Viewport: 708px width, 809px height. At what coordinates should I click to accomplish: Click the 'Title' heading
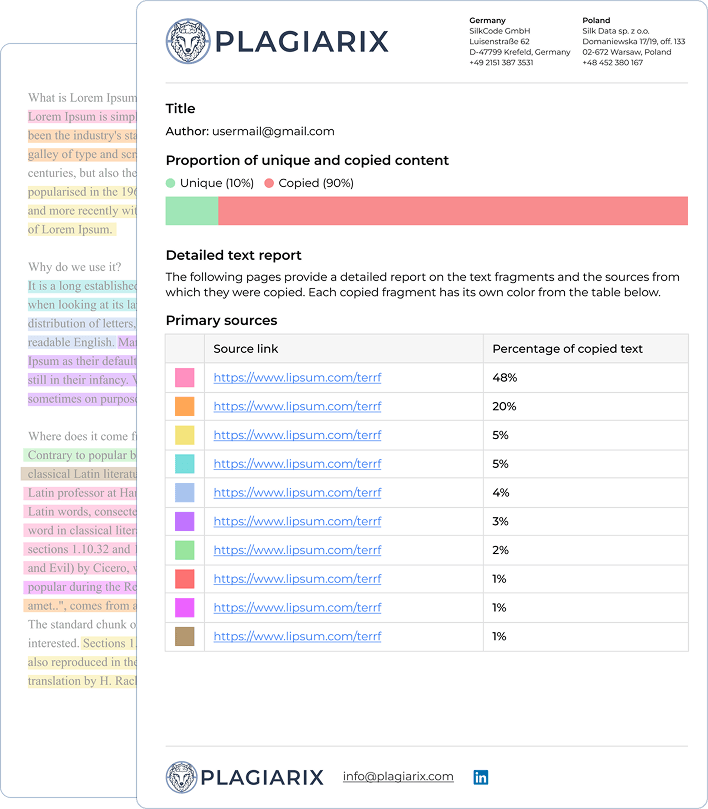(x=180, y=108)
